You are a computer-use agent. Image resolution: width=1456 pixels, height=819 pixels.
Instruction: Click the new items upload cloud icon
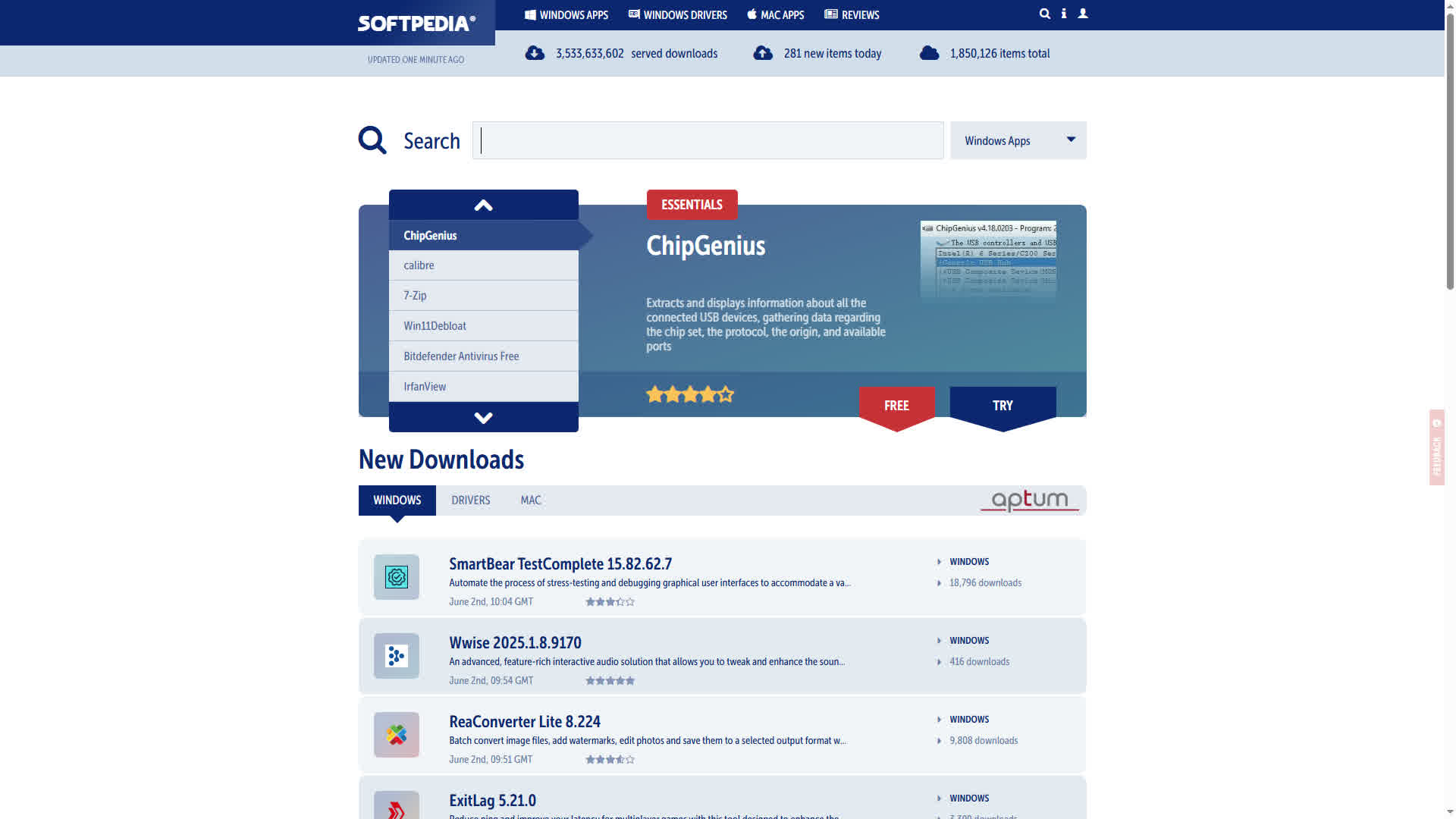[x=763, y=53]
